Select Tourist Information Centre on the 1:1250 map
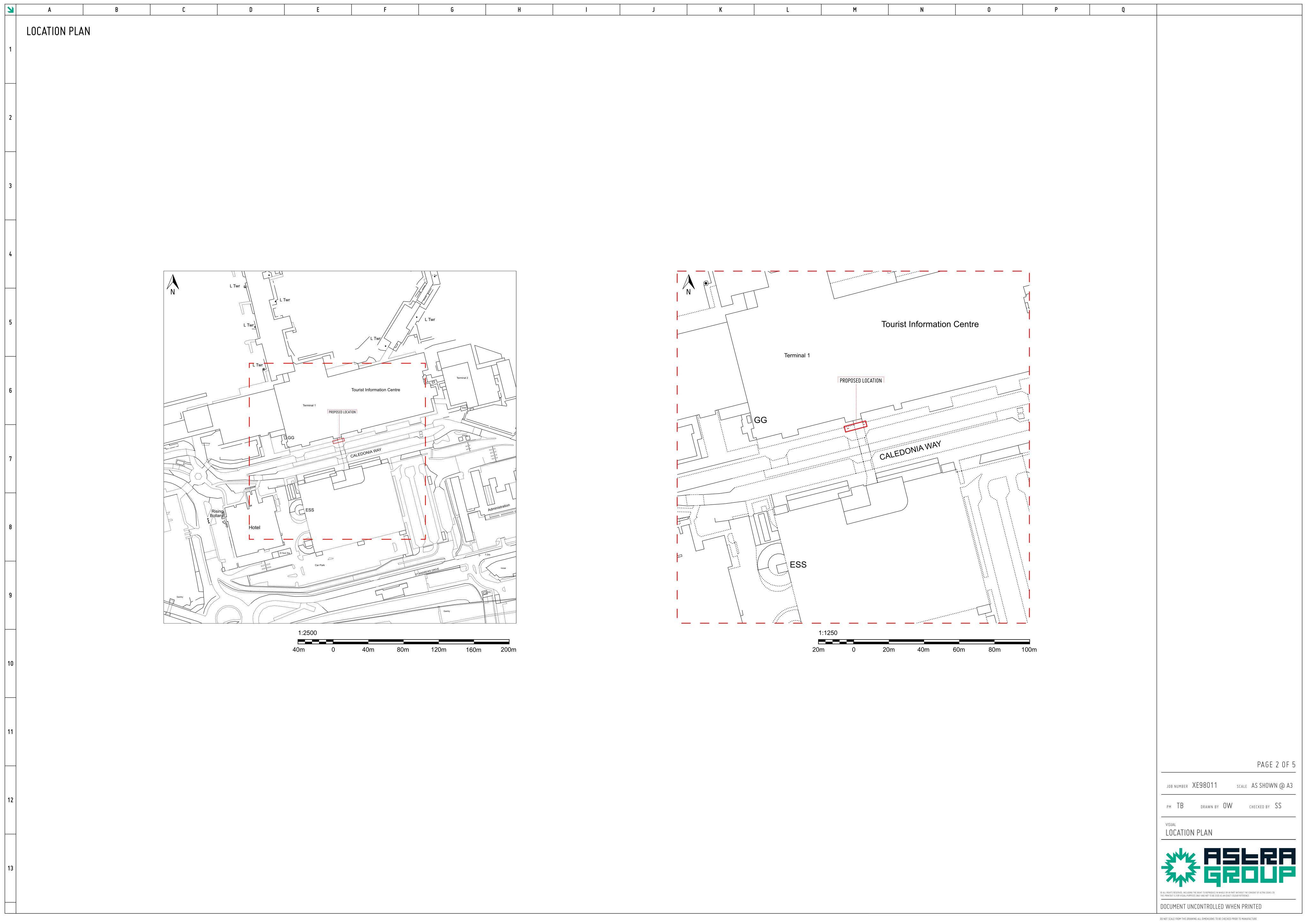 (x=930, y=324)
